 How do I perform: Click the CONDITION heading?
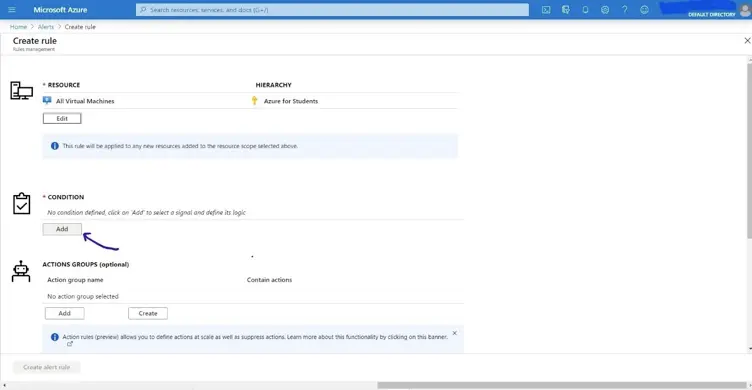[66, 197]
